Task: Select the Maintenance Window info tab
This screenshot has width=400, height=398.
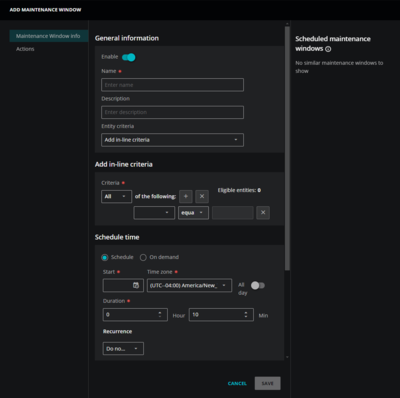Action: click(49, 36)
